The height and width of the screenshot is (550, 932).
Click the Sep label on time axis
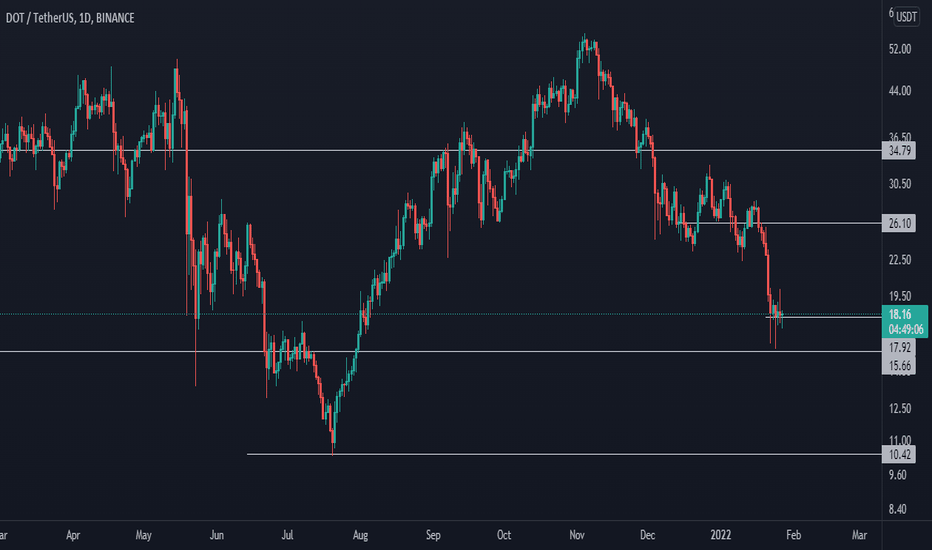click(x=433, y=535)
